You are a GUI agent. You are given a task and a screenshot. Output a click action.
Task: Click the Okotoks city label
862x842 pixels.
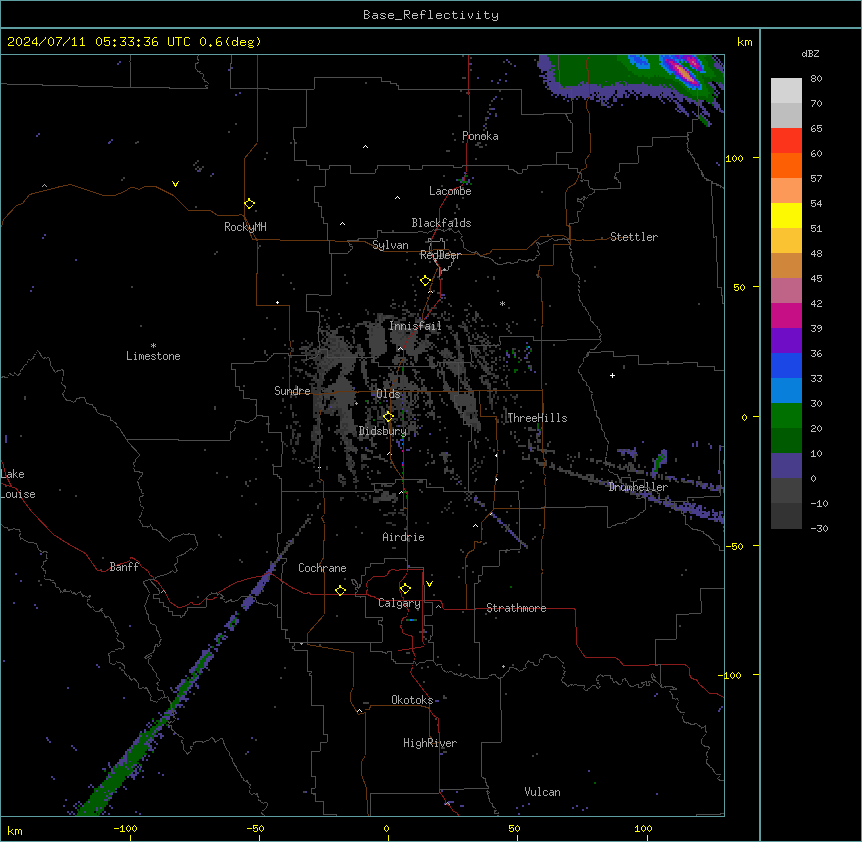click(x=412, y=700)
